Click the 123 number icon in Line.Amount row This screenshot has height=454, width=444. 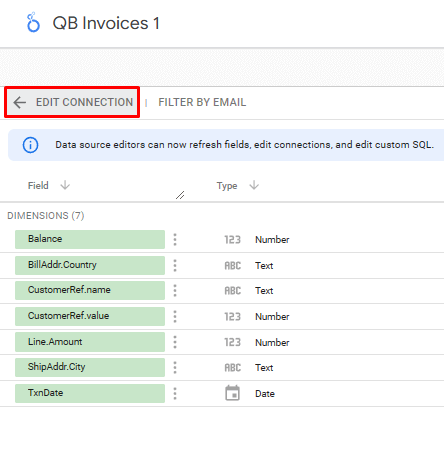tap(232, 342)
